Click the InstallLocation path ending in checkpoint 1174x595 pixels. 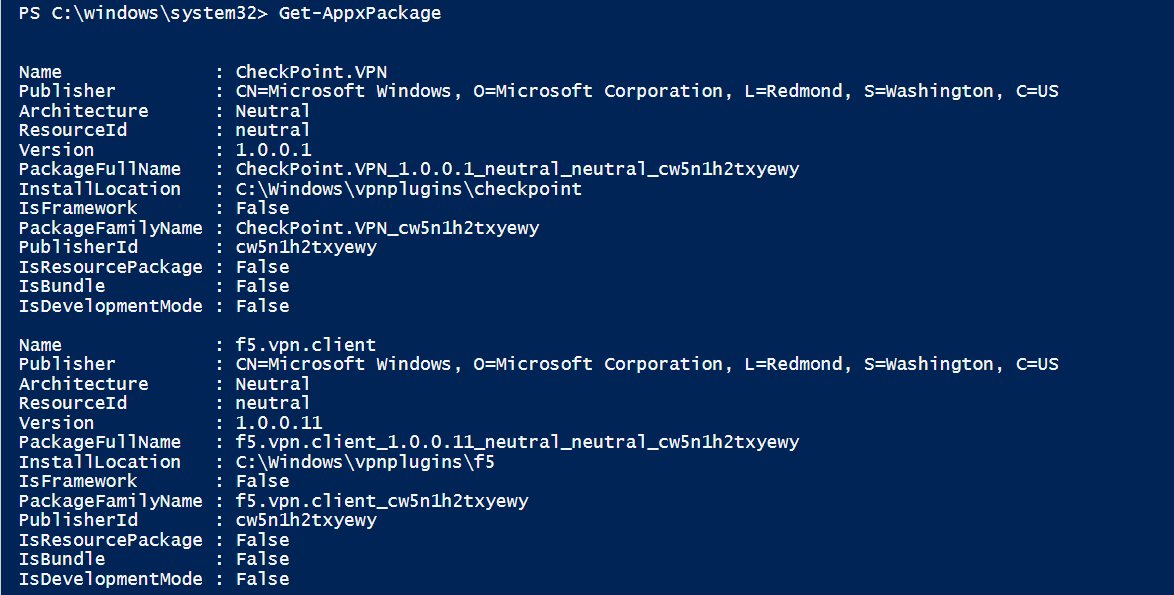(409, 189)
